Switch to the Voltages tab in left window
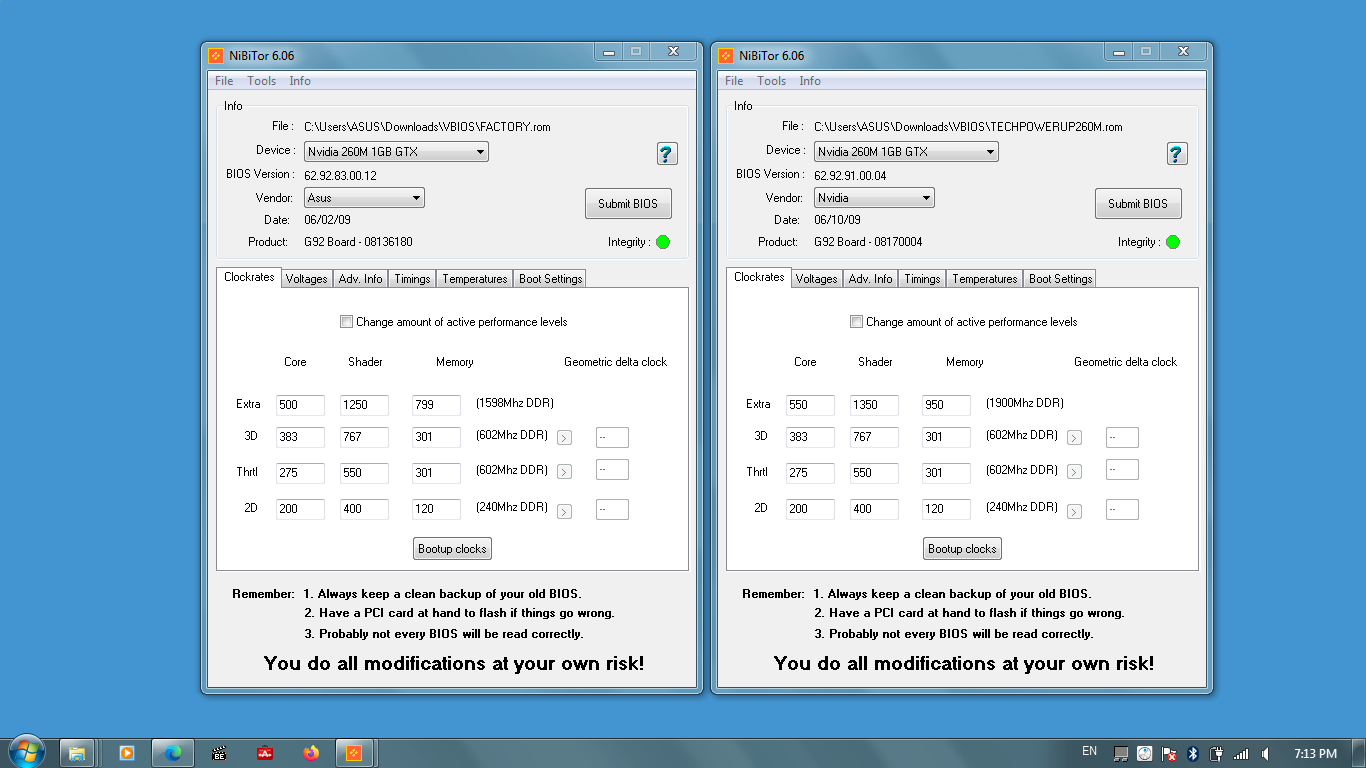Image resolution: width=1366 pixels, height=768 pixels. 306,279
